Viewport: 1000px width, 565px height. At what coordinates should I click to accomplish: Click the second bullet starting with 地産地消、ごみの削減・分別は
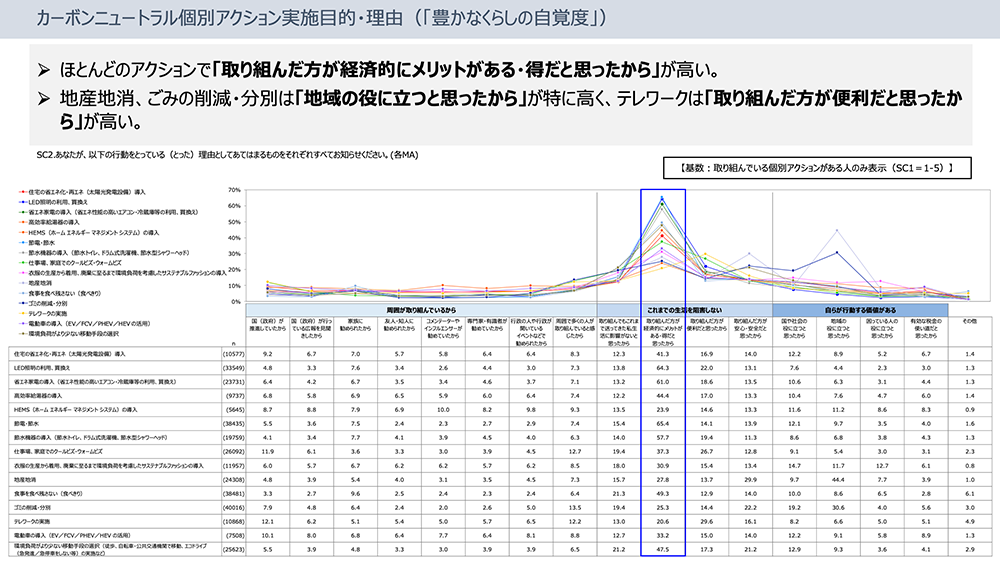pos(500,110)
